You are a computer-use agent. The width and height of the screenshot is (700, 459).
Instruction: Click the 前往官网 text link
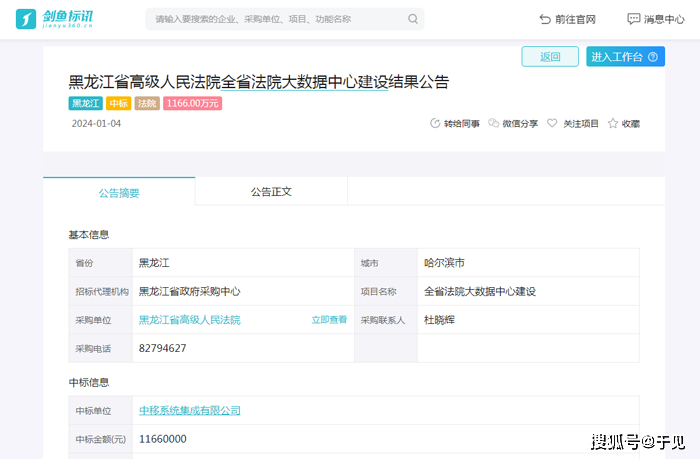[575, 19]
